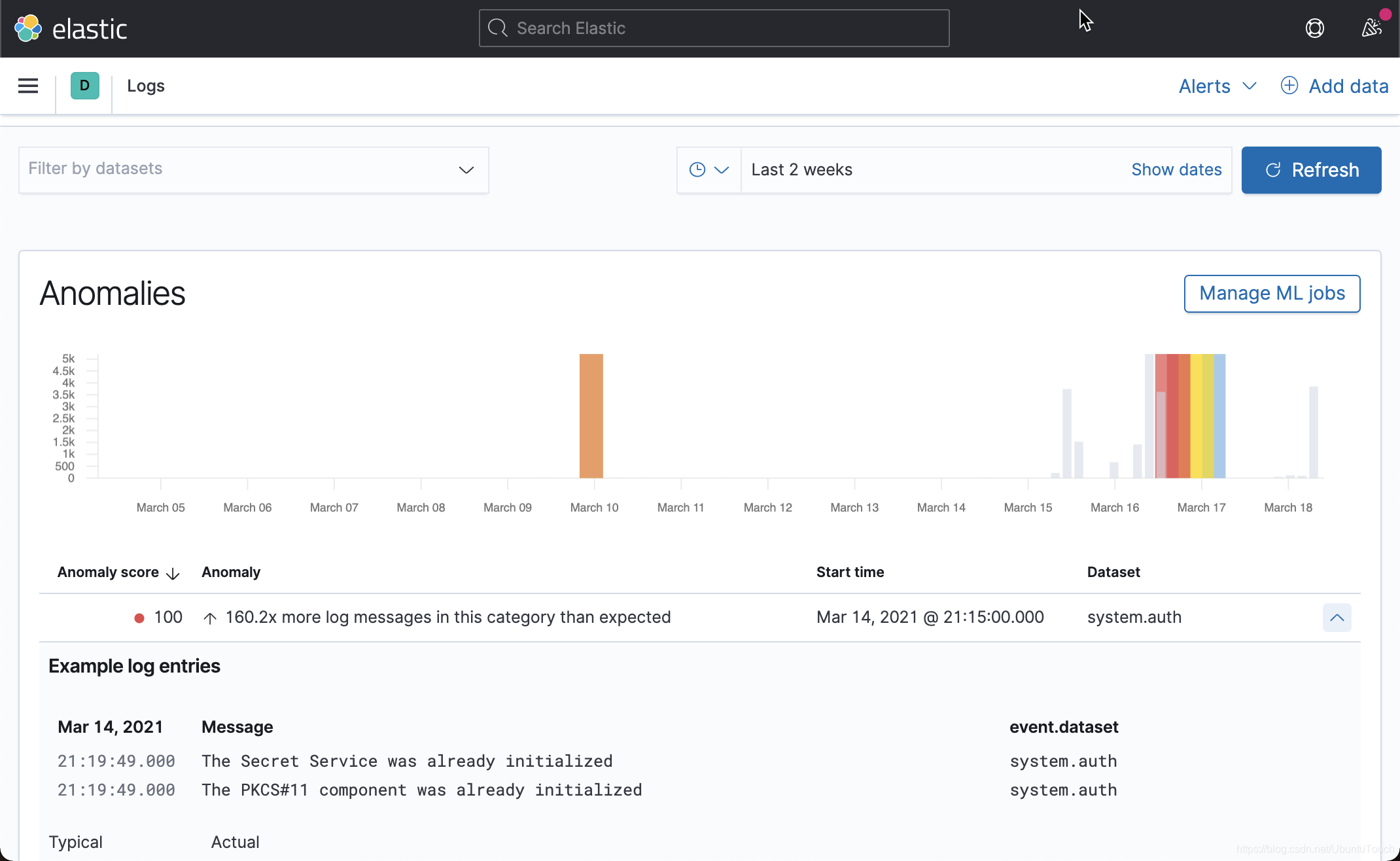Click the Manage ML jobs button
Viewport: 1400px width, 861px height.
point(1272,294)
